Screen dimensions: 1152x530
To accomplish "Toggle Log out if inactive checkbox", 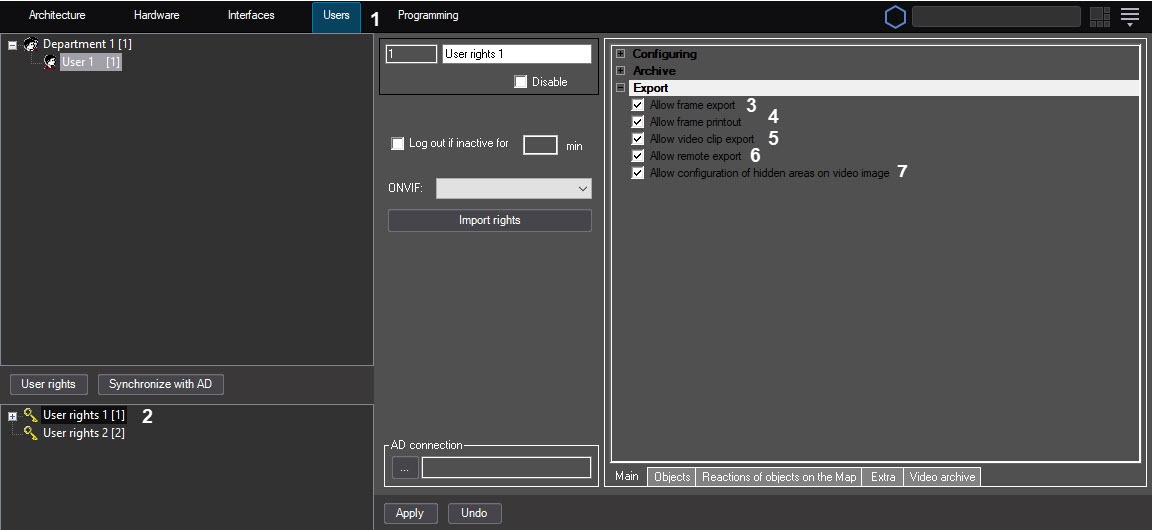I will click(x=397, y=144).
